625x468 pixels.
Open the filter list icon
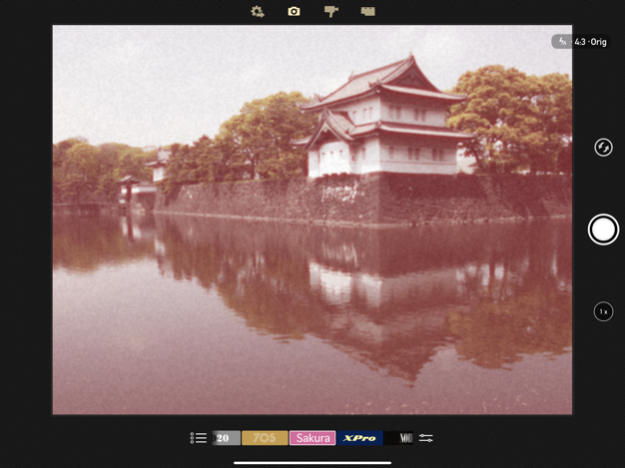point(199,438)
